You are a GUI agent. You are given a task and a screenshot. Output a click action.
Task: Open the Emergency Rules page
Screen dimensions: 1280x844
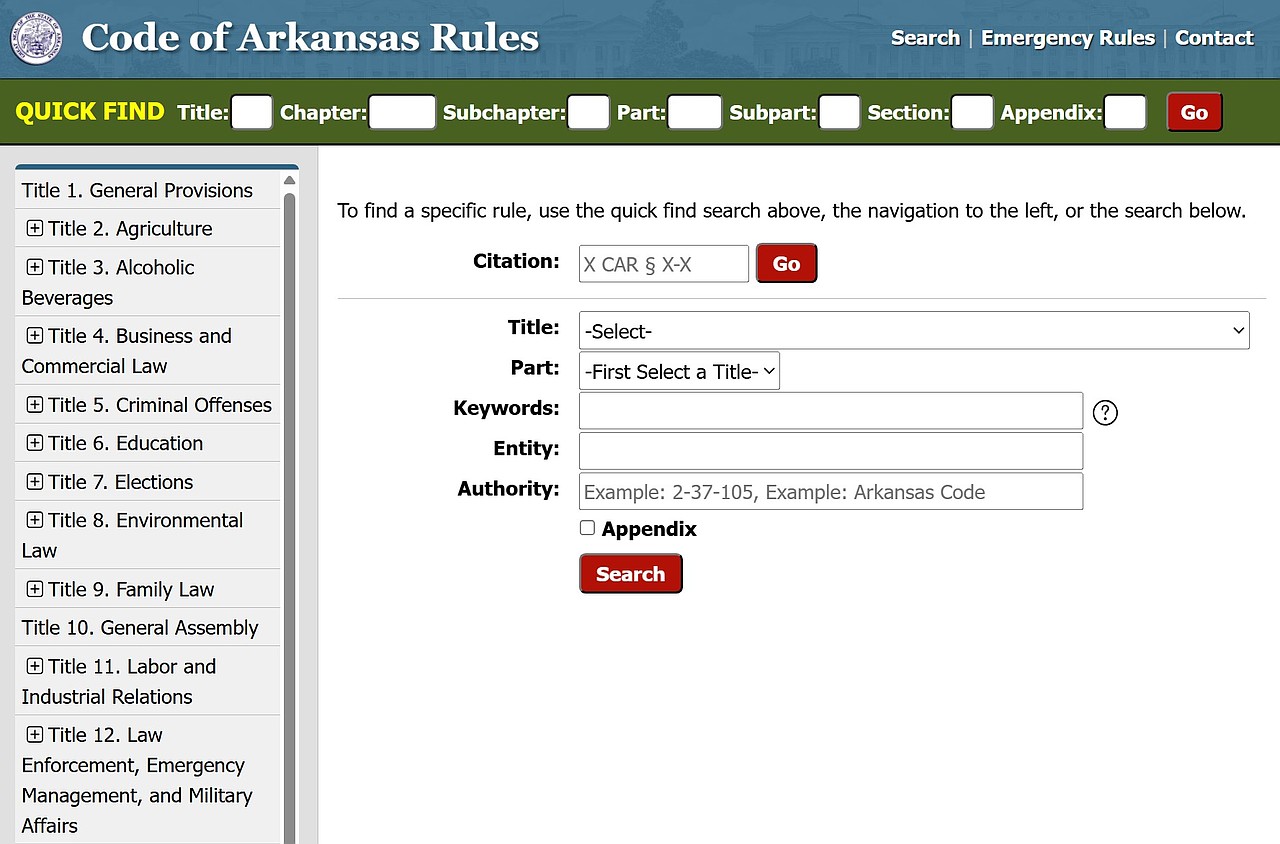click(1068, 37)
